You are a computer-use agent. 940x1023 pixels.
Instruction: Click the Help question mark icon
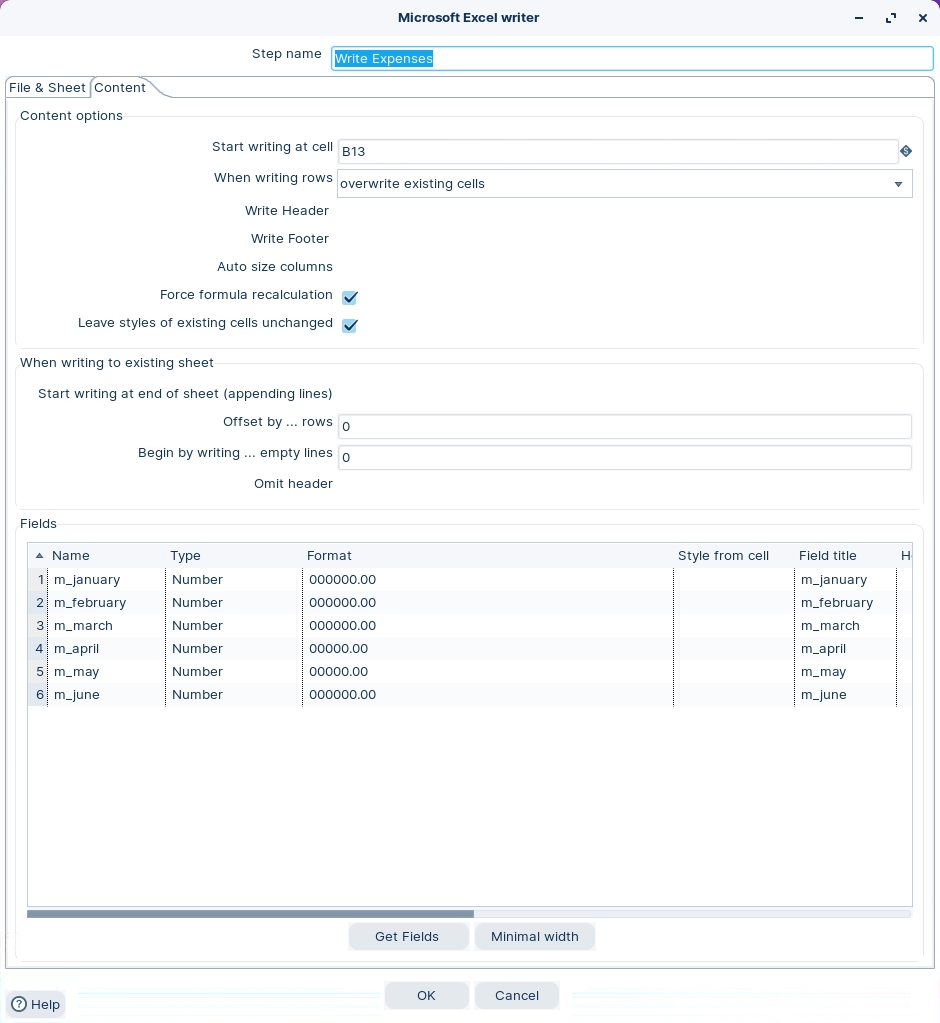(x=19, y=1004)
